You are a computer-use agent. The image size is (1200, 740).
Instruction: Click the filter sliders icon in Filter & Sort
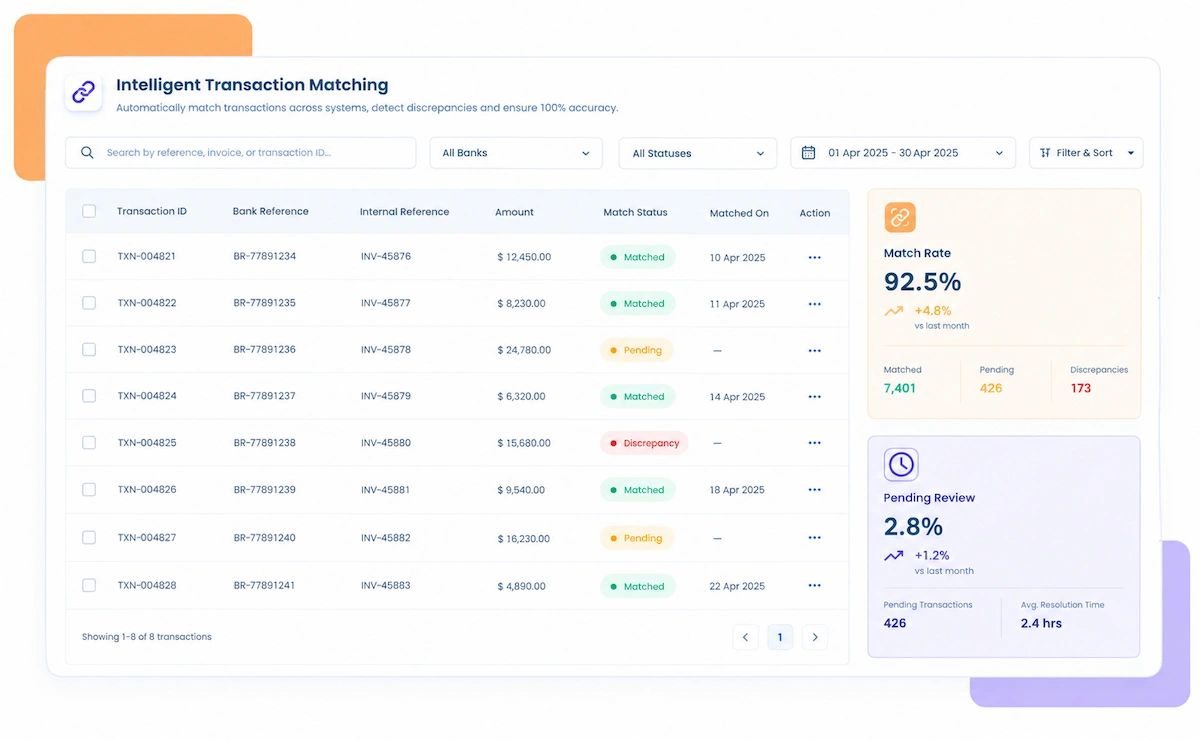[1045, 153]
